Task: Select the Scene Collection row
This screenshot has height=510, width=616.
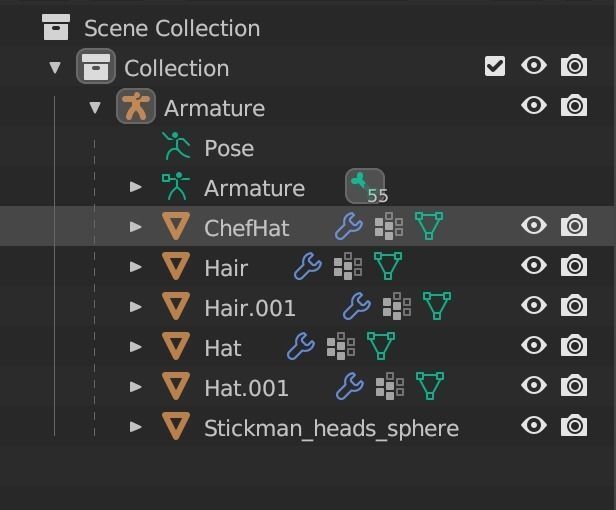Action: (x=171, y=28)
